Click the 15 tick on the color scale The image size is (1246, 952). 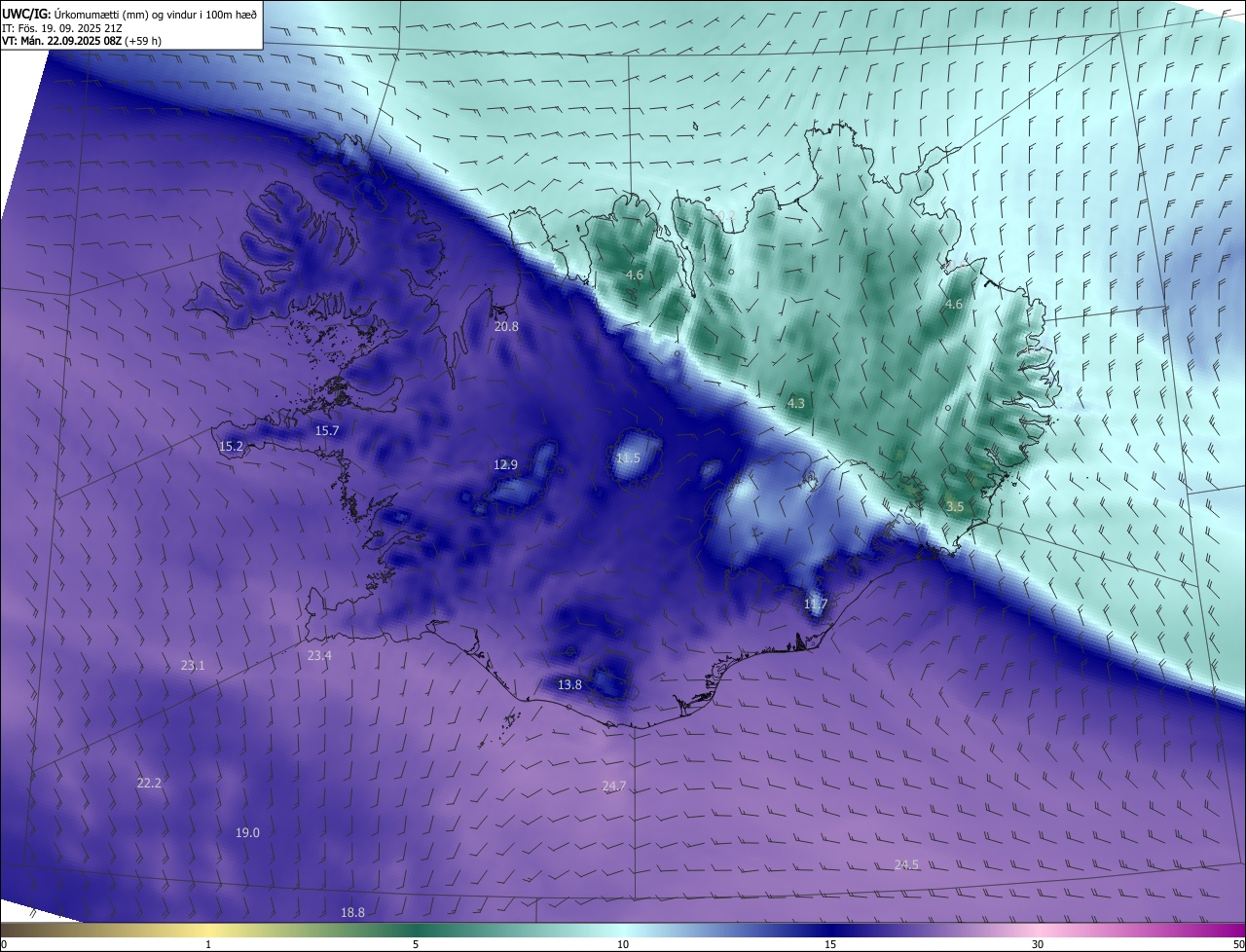830,945
